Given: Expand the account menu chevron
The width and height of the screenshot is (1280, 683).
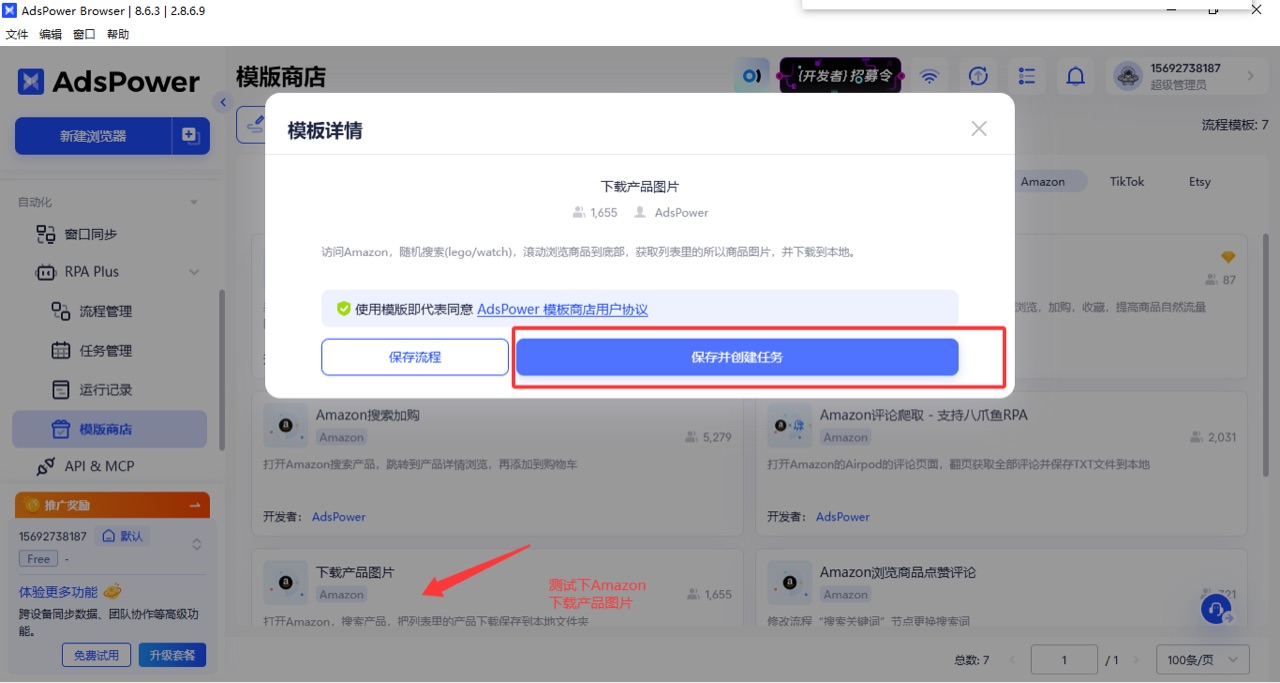Looking at the screenshot, I should click(1250, 76).
